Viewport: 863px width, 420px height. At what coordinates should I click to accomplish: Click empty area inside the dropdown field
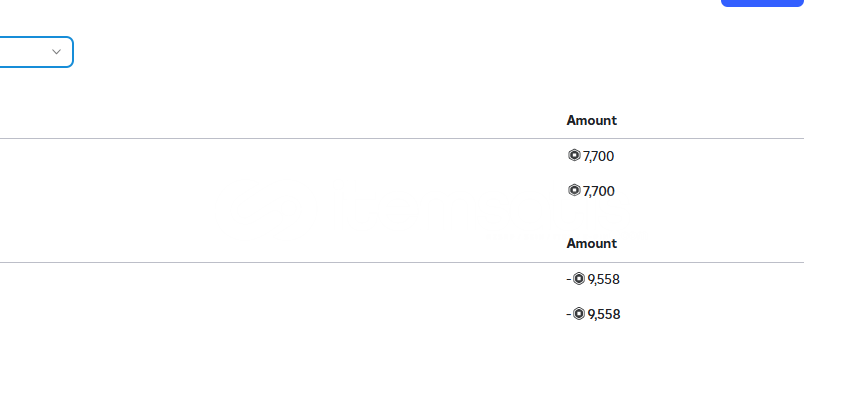(22, 52)
